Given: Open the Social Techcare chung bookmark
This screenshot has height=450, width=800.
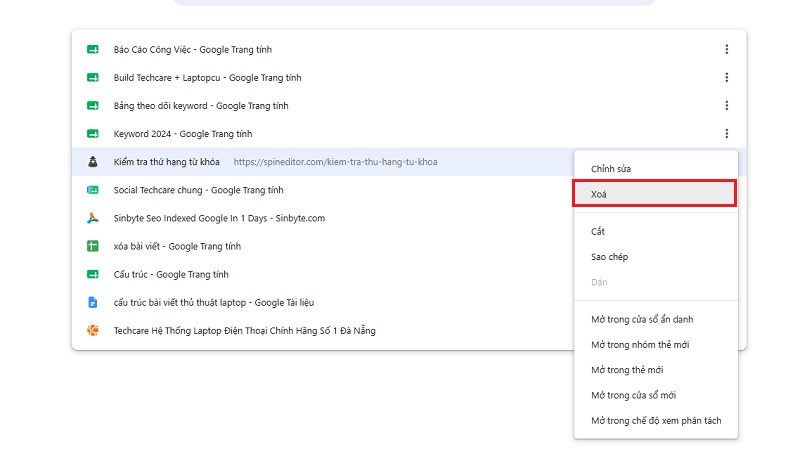Looking at the screenshot, I should [198, 190].
